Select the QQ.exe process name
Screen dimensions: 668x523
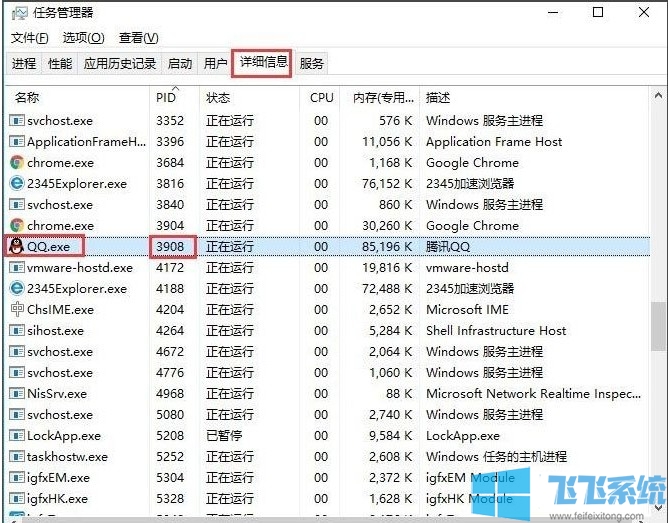pos(48,247)
